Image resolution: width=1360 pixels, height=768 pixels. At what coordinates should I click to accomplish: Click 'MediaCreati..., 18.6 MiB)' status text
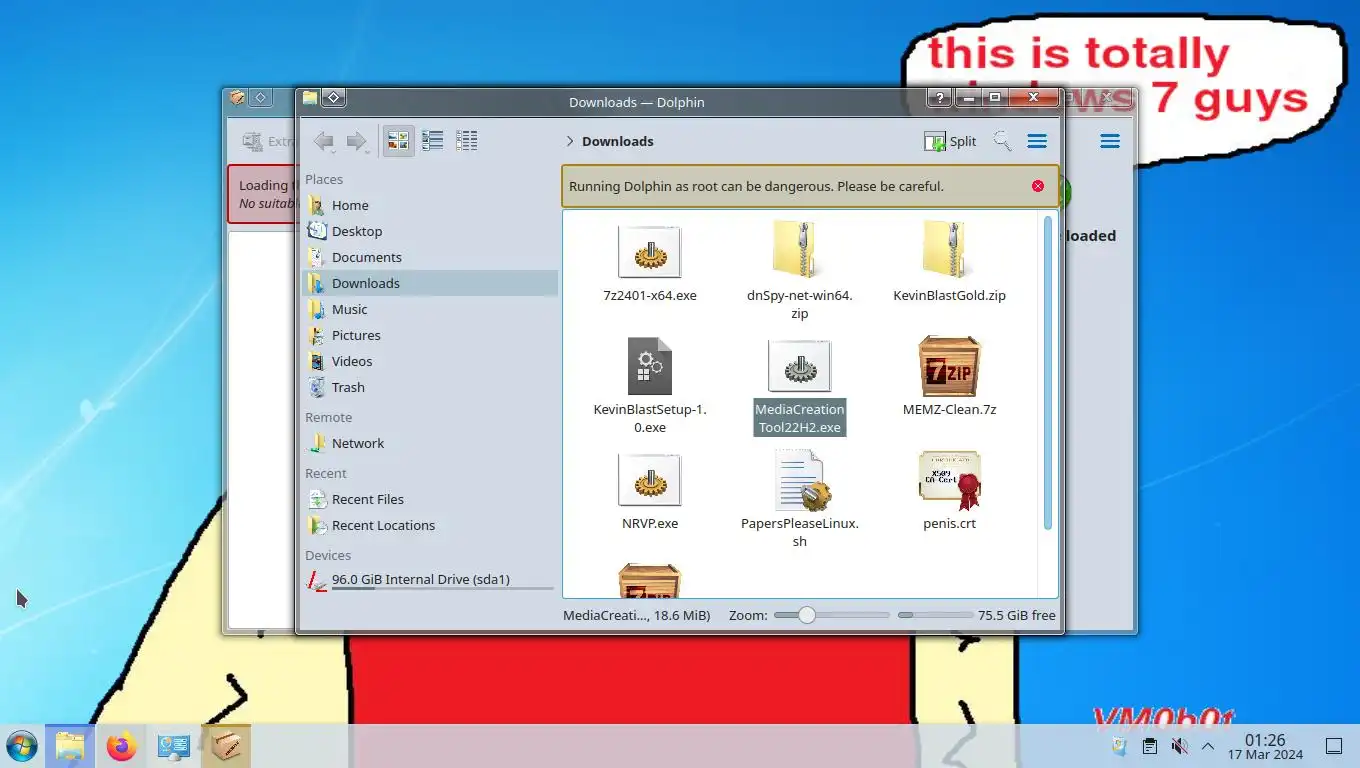pos(637,615)
